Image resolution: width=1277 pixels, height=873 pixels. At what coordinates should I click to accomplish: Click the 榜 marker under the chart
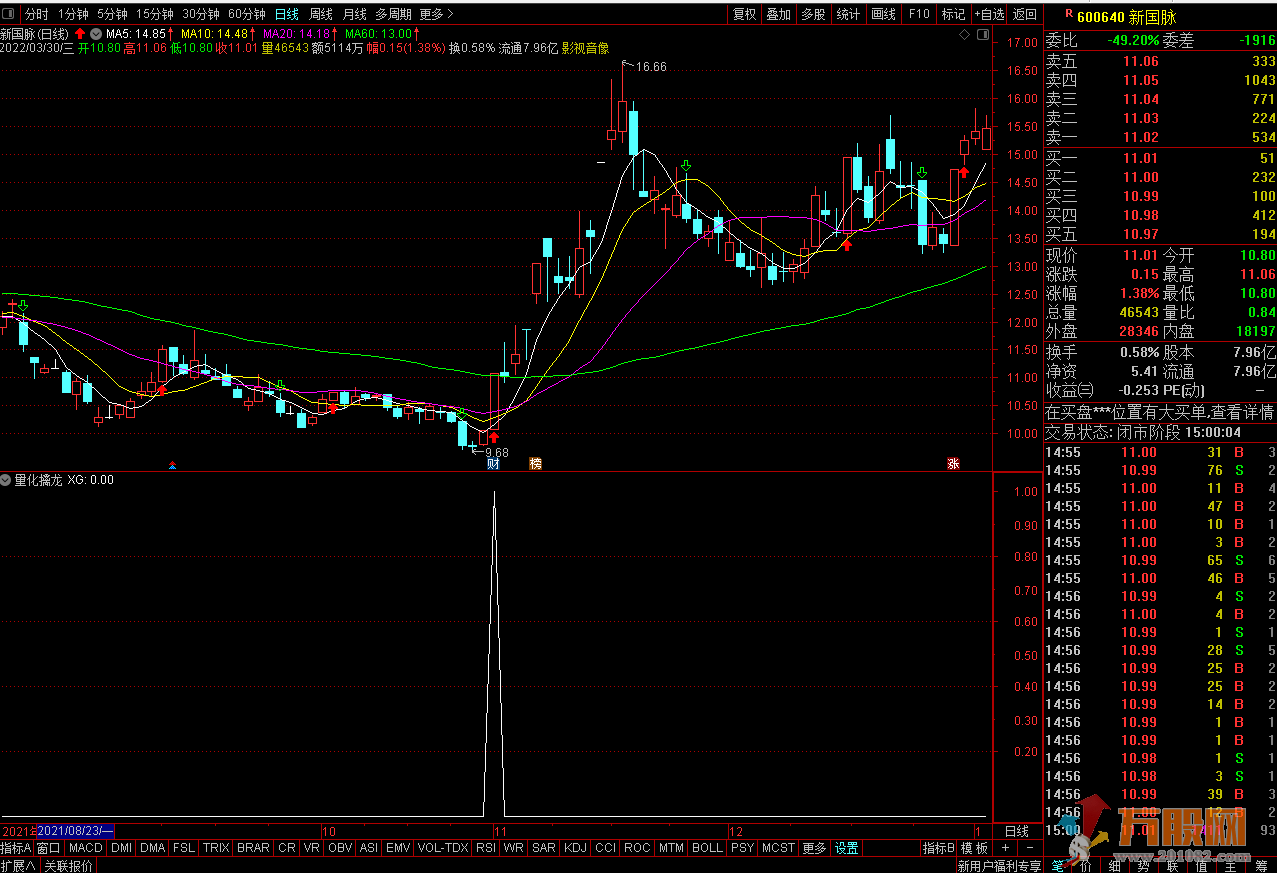pyautogui.click(x=536, y=464)
